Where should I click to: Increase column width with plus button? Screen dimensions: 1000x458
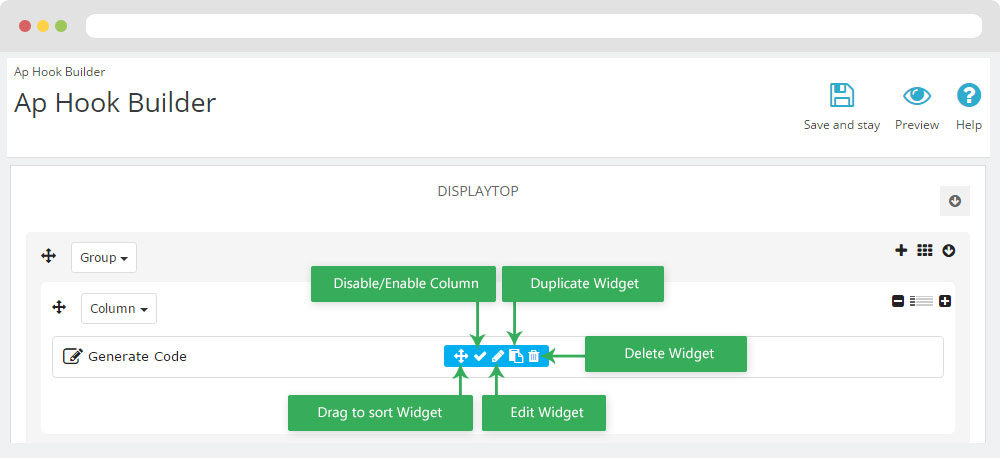pyautogui.click(x=945, y=301)
